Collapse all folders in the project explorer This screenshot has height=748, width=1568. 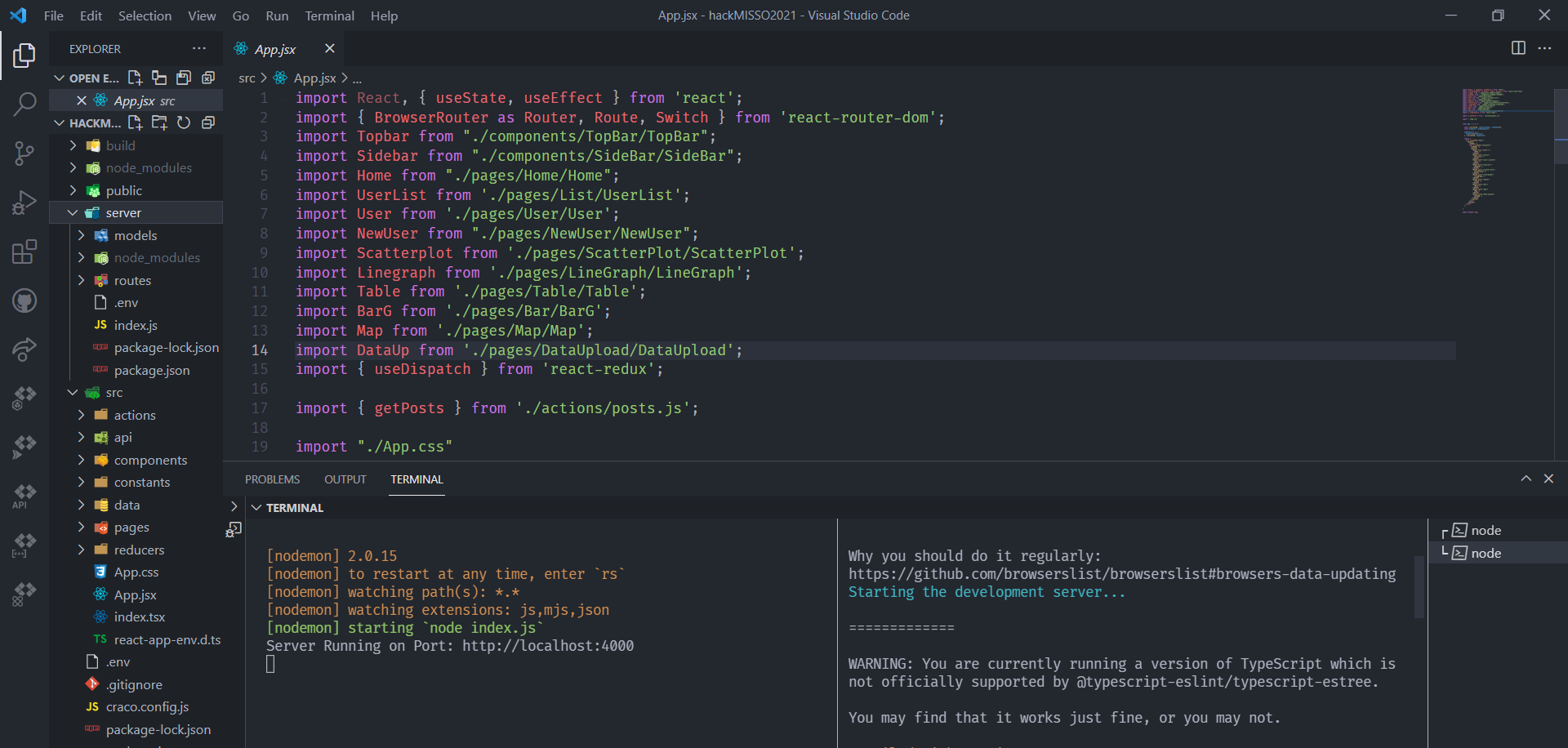[x=208, y=122]
